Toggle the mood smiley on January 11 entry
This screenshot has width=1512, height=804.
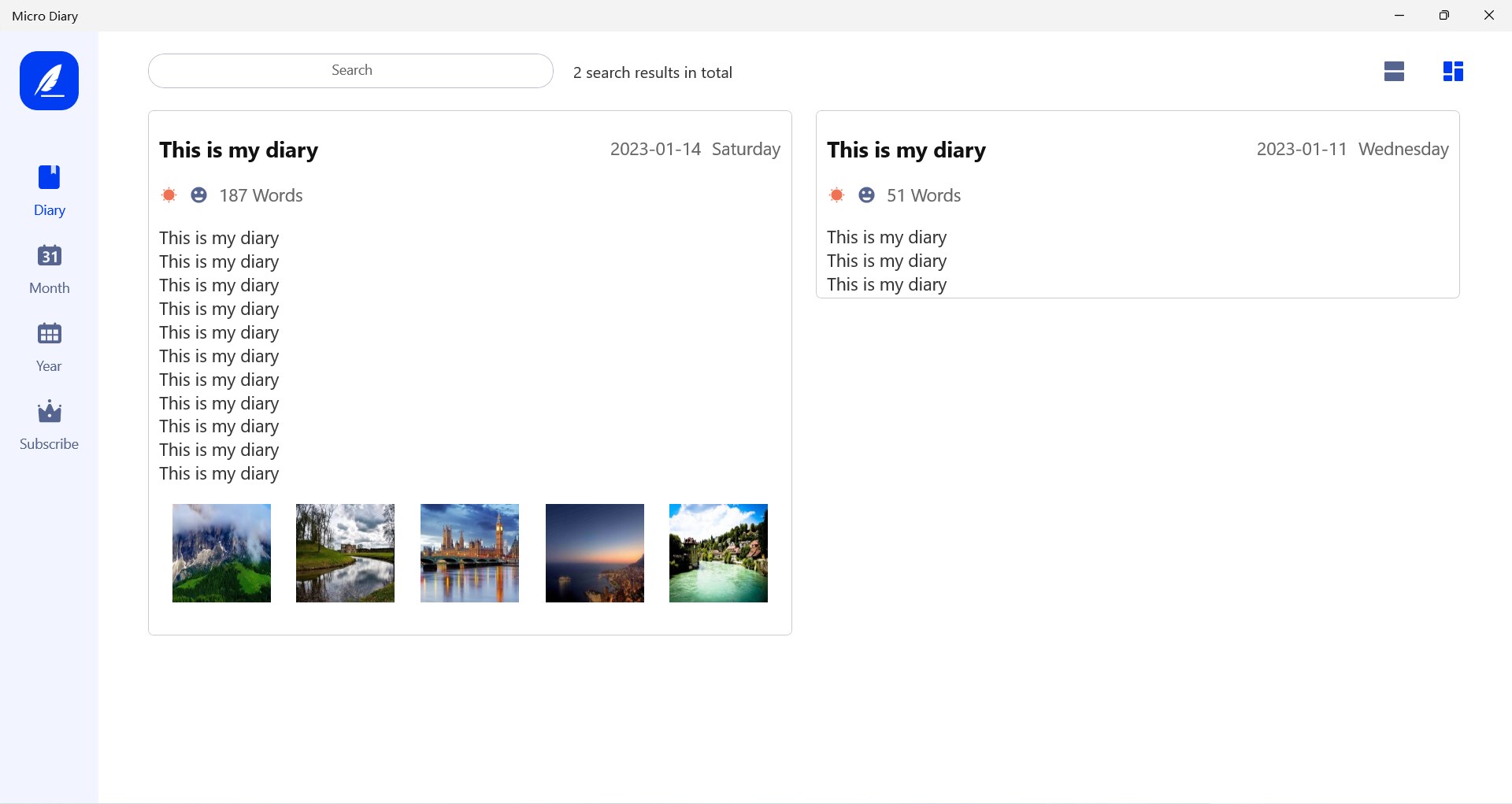(866, 195)
